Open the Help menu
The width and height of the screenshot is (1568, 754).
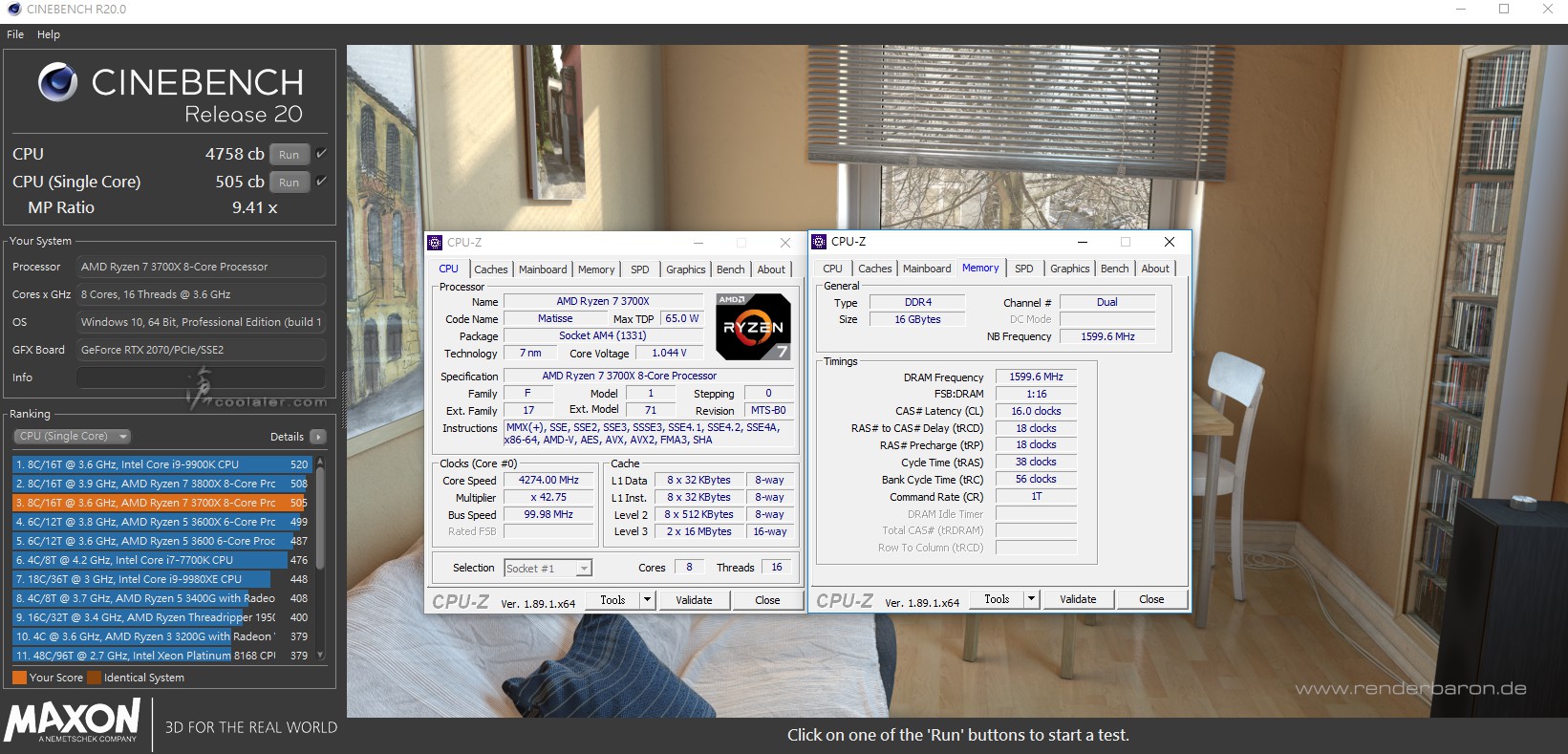tap(49, 34)
